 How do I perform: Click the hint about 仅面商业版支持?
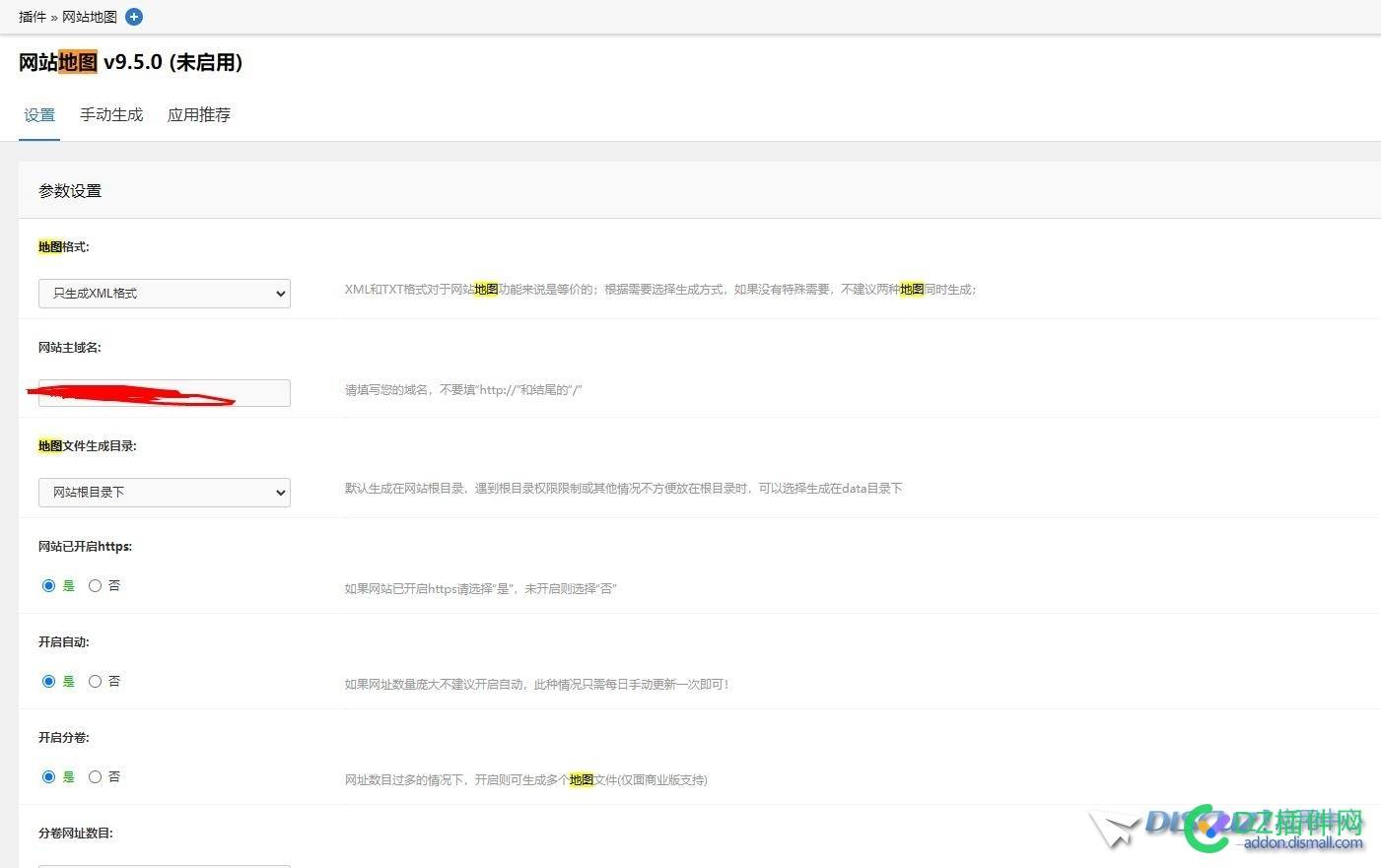(x=525, y=780)
